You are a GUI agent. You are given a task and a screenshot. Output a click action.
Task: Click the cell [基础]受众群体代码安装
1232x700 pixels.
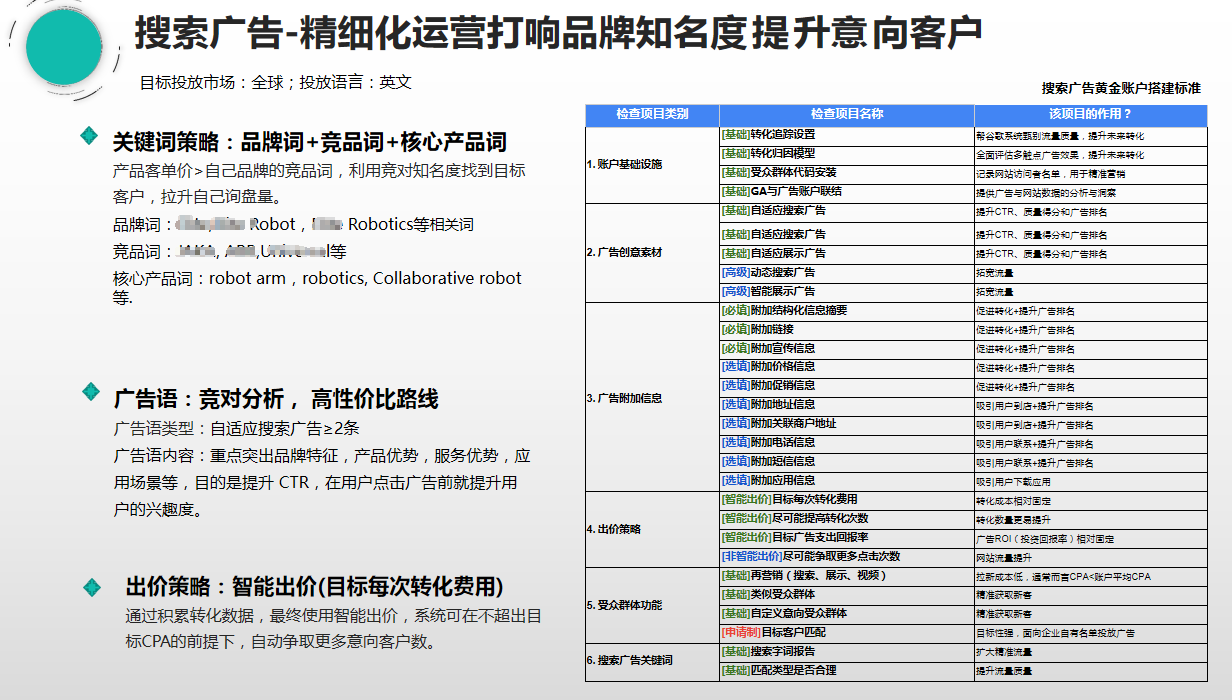coord(847,173)
